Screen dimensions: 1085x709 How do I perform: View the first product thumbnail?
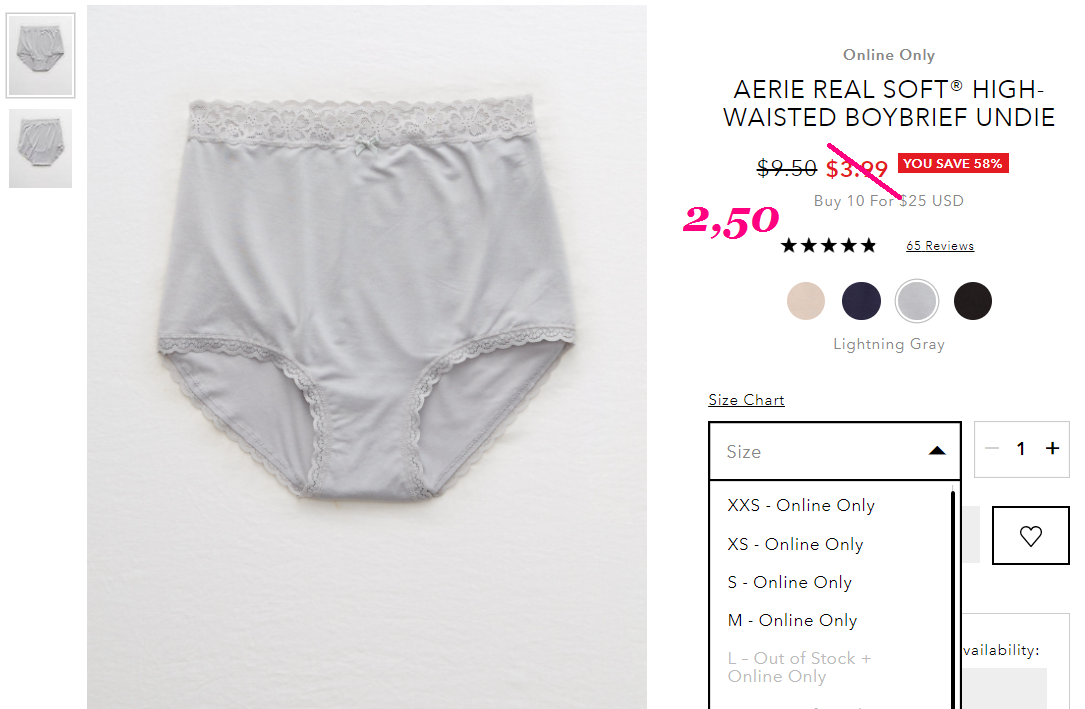40,55
